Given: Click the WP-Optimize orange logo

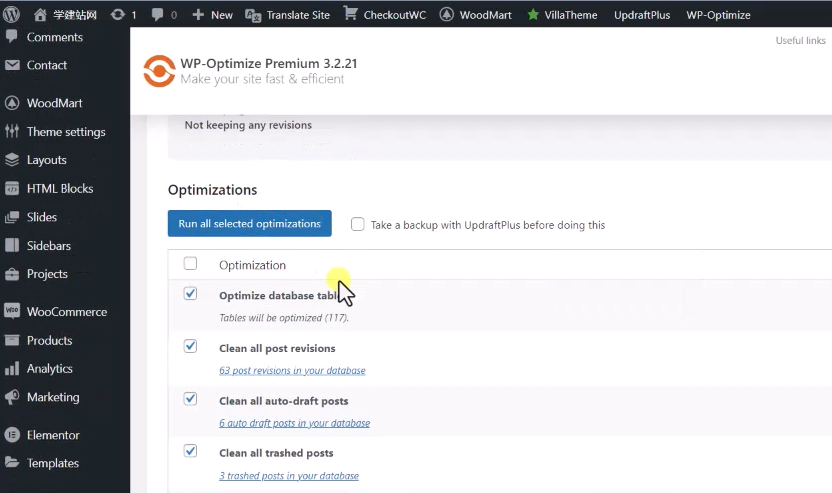Looking at the screenshot, I should 158,71.
